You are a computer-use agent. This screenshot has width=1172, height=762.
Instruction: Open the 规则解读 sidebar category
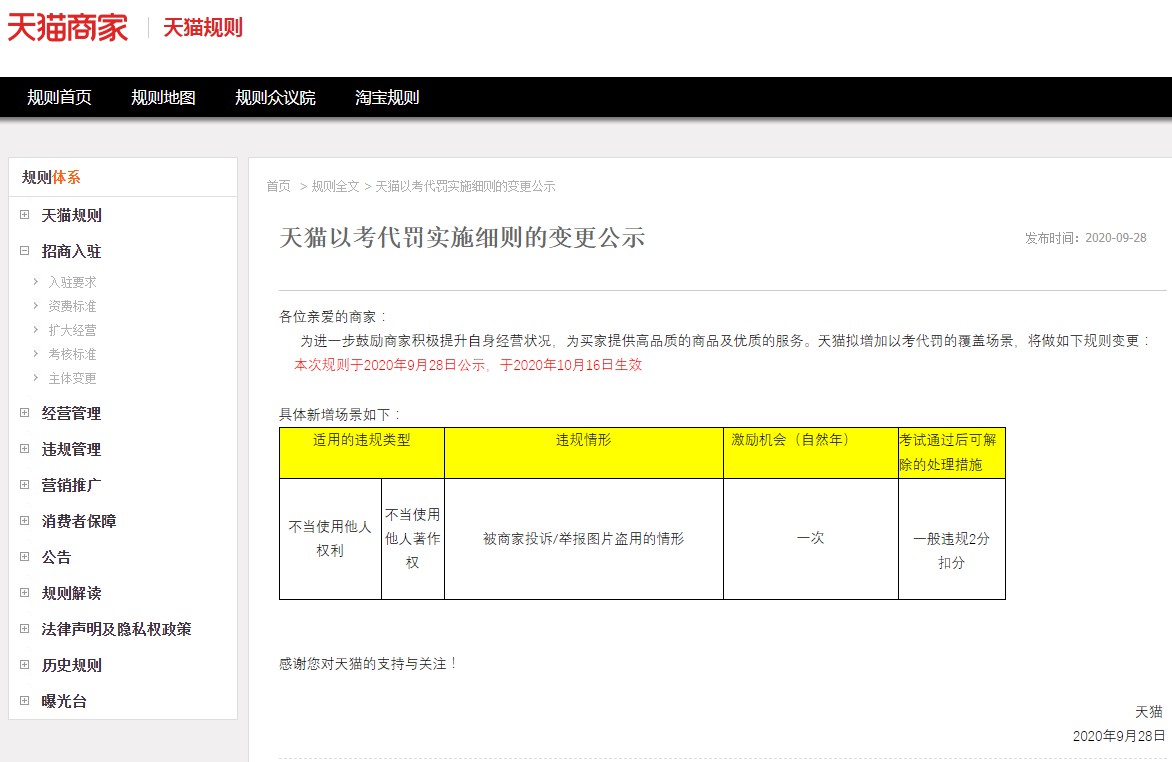(x=72, y=593)
